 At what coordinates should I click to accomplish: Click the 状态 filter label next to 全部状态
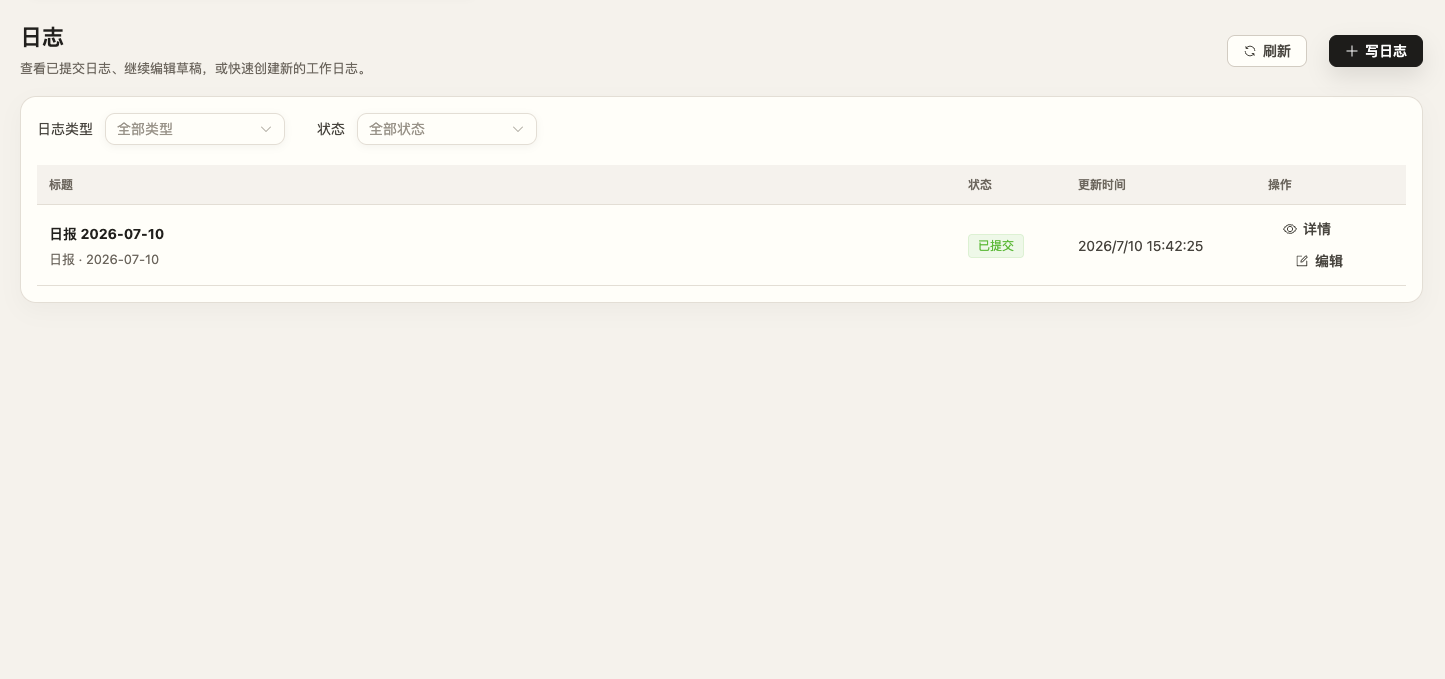coord(331,129)
